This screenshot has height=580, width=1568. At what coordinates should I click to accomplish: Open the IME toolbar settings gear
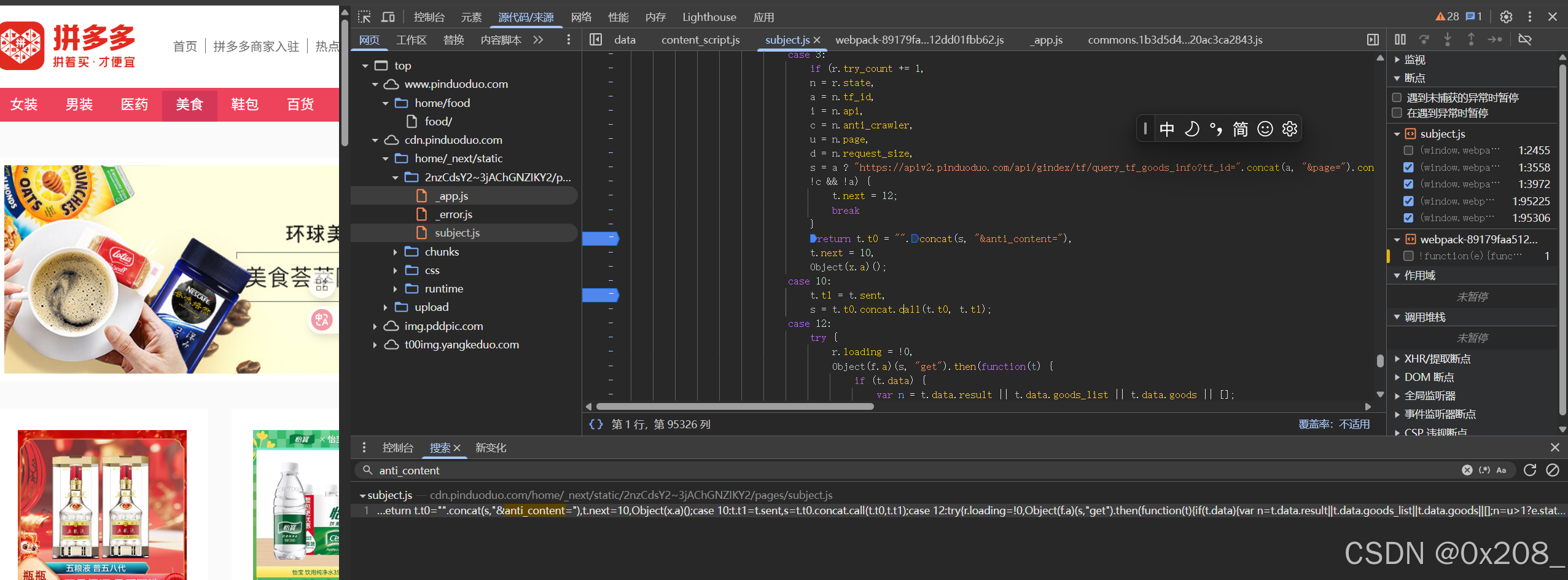1290,128
